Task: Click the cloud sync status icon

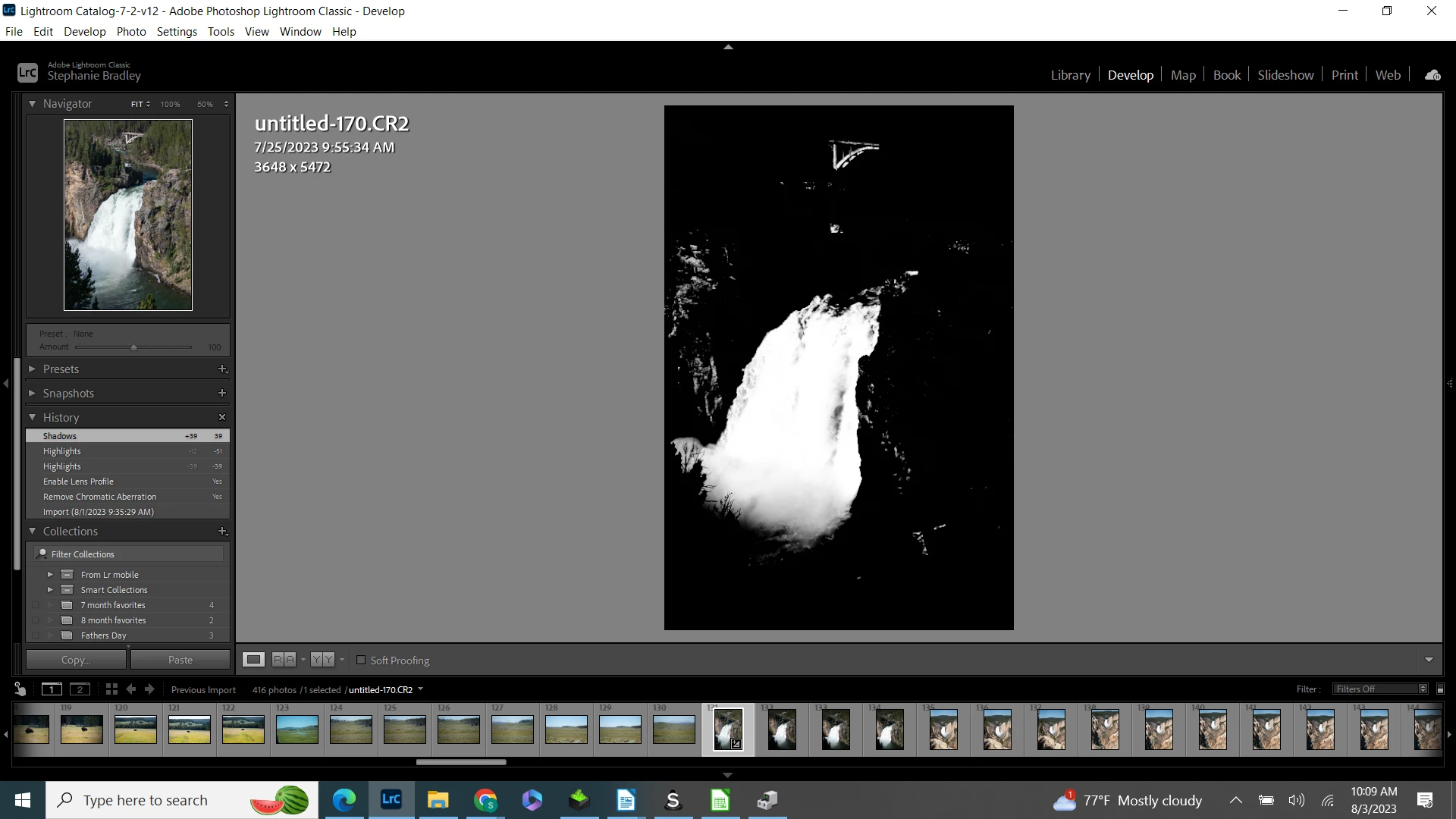Action: (1432, 75)
